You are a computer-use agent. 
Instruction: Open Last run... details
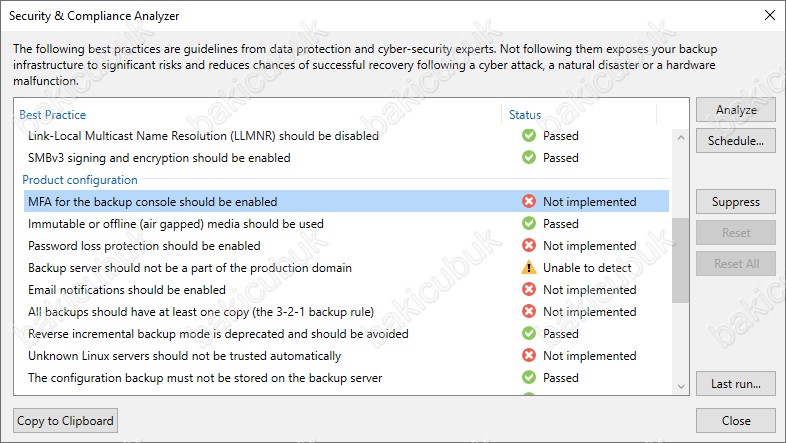click(736, 384)
